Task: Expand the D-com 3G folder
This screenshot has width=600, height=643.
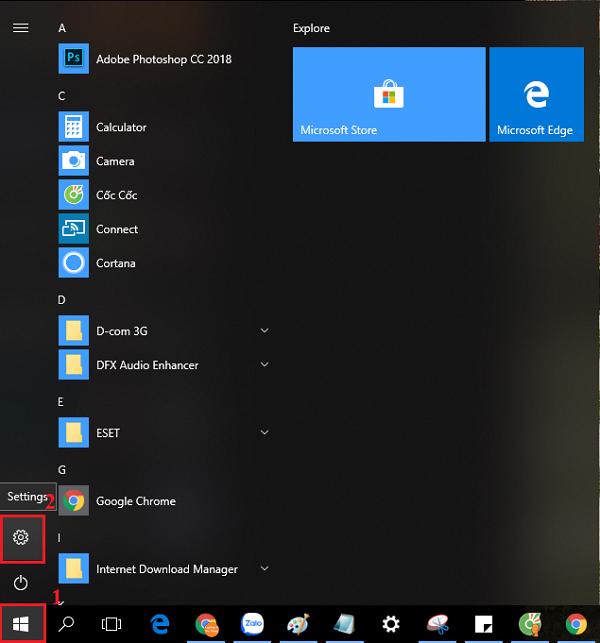Action: [x=264, y=331]
